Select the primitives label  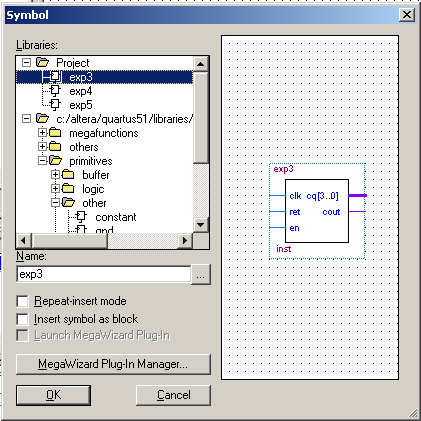(x=91, y=161)
